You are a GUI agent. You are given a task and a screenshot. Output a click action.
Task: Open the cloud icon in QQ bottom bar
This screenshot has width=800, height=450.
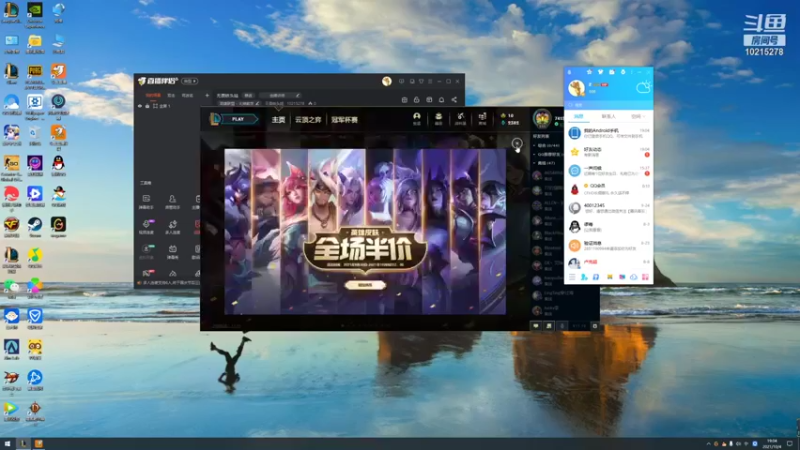point(633,277)
